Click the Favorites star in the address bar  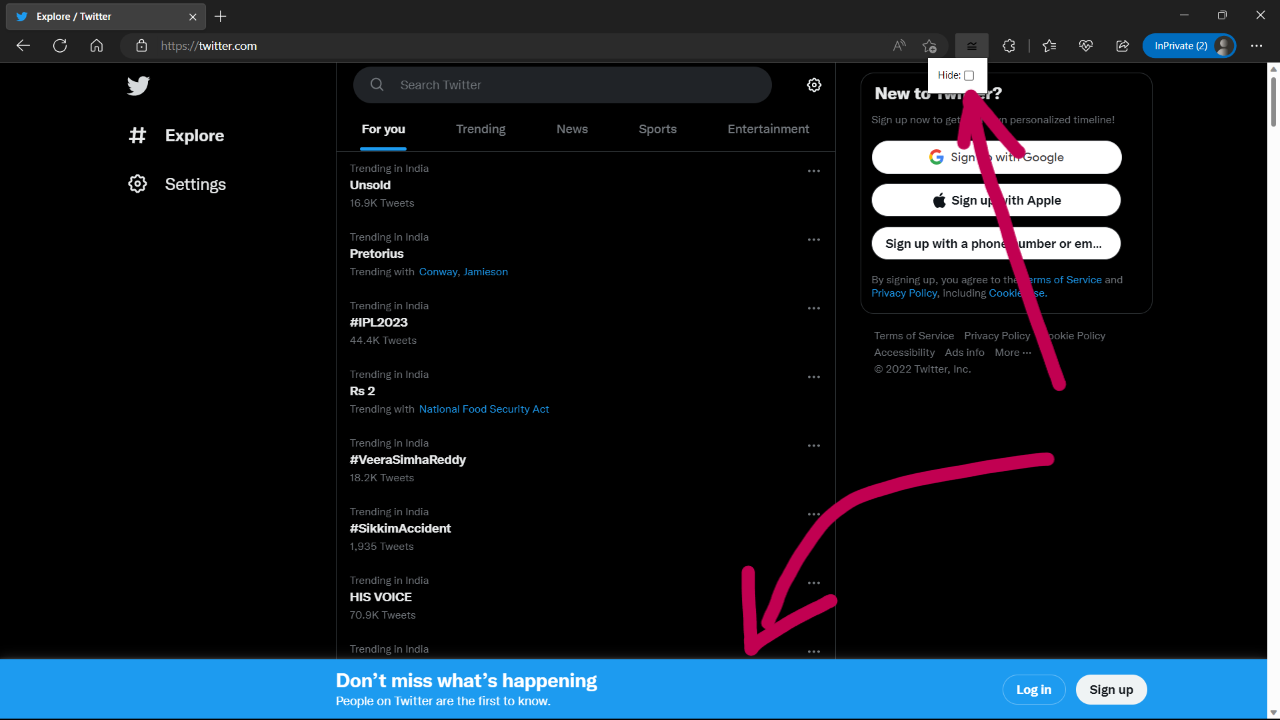point(929,45)
